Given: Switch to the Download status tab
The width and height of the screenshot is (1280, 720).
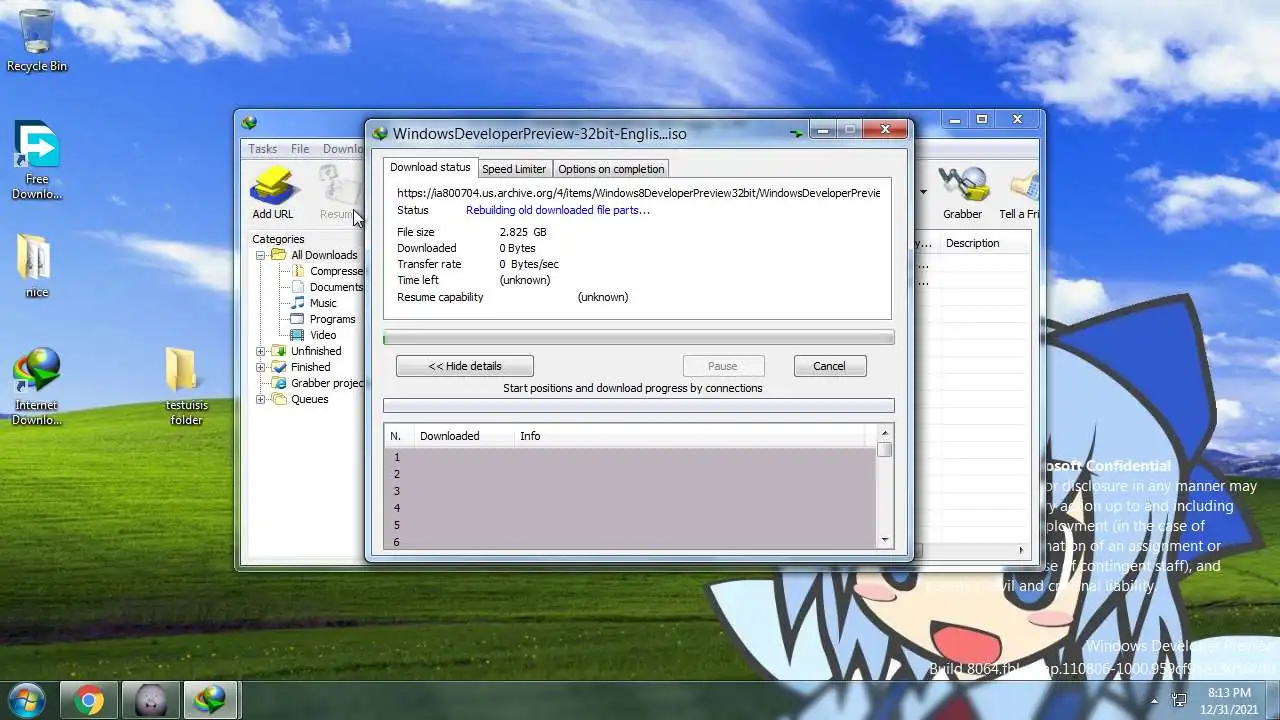Looking at the screenshot, I should pos(430,167).
